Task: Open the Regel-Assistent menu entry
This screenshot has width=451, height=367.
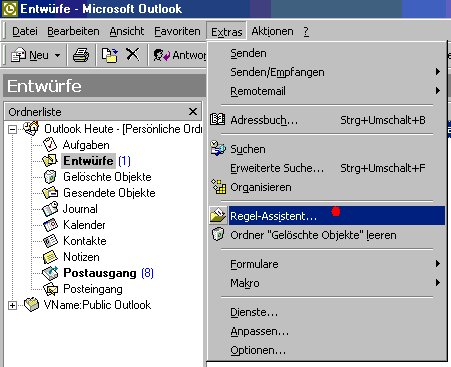Action: 327,216
